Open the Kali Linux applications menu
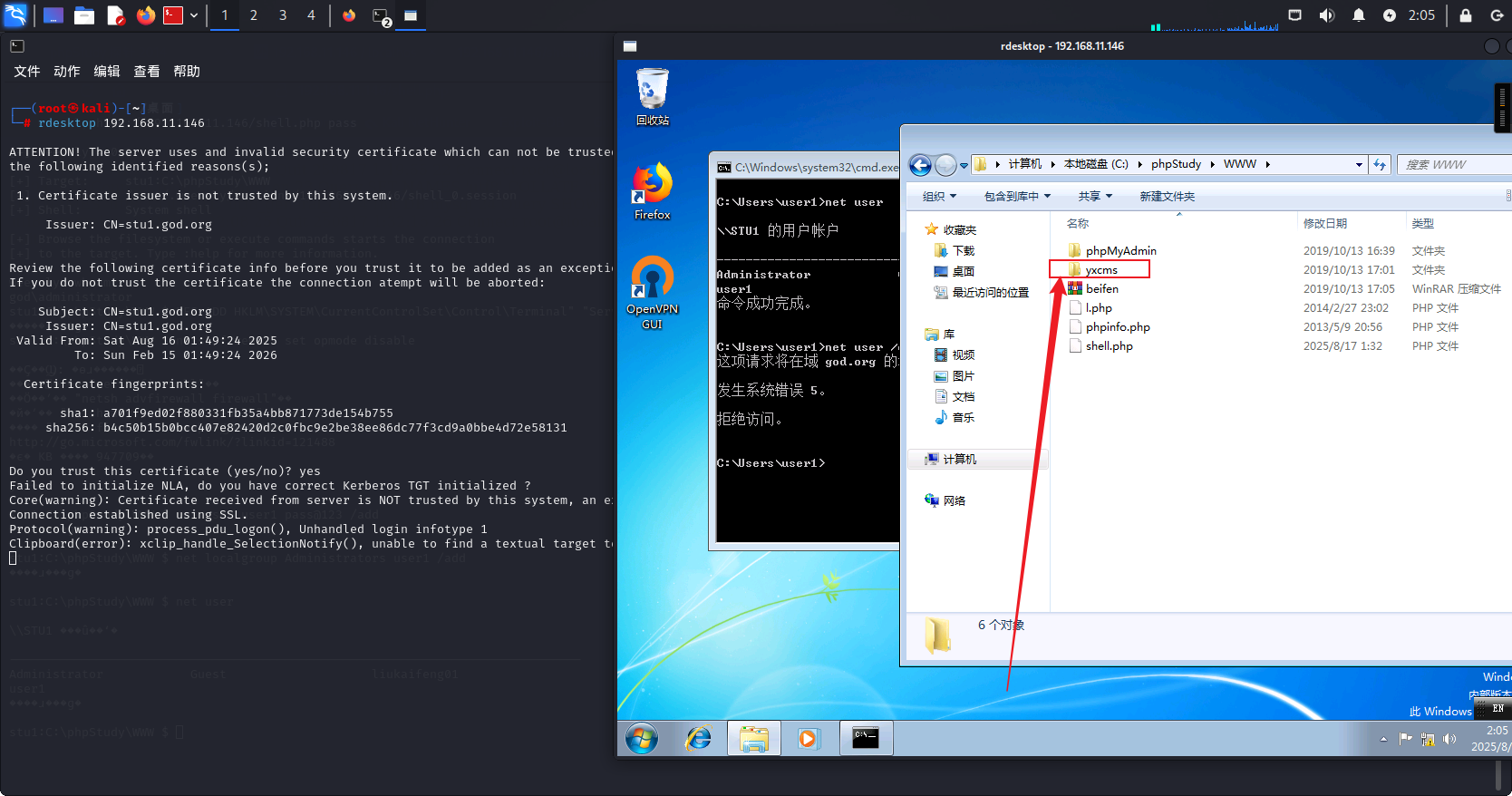 point(15,15)
